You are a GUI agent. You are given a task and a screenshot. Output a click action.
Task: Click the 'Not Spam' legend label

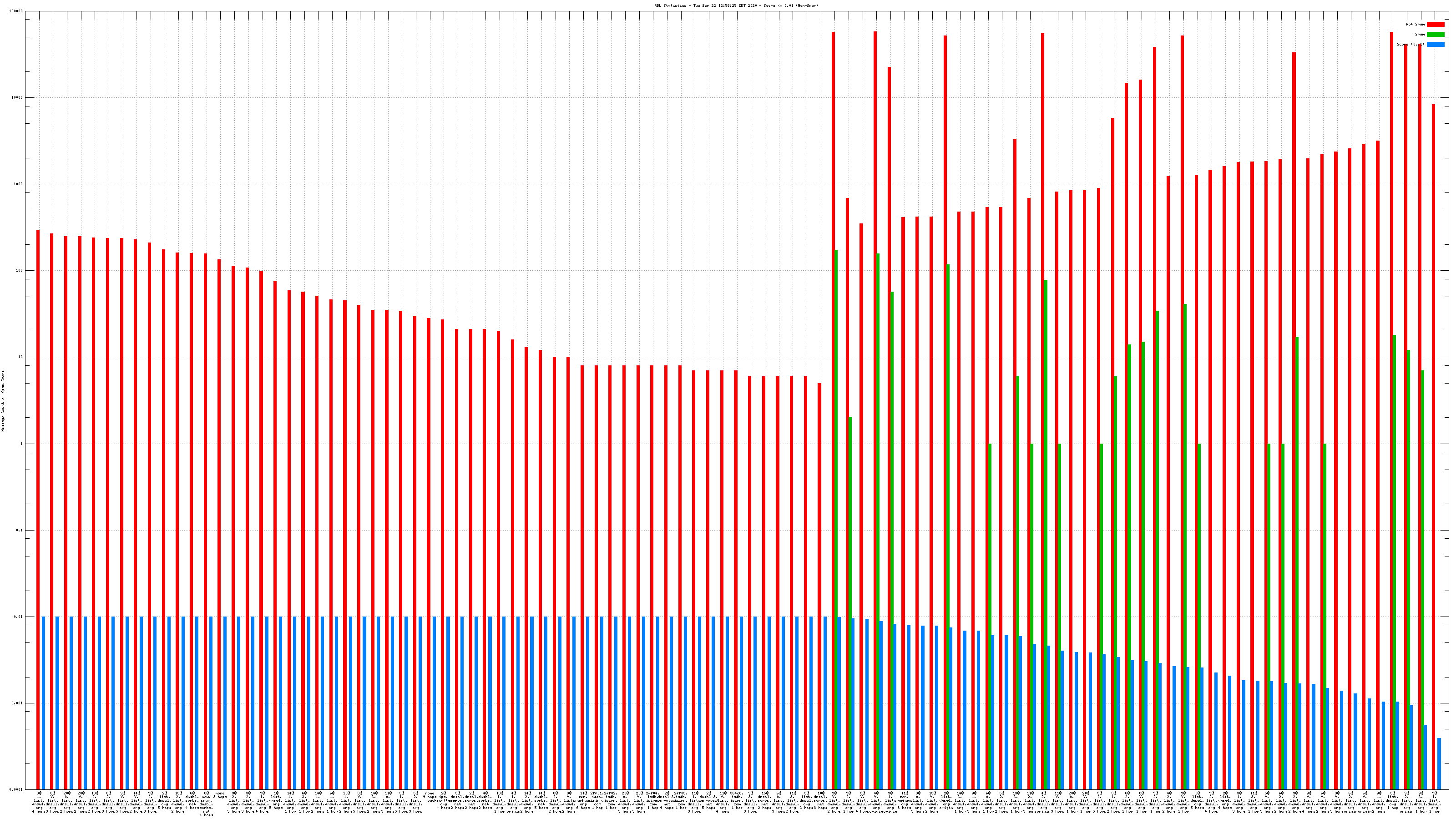pyautogui.click(x=1416, y=24)
